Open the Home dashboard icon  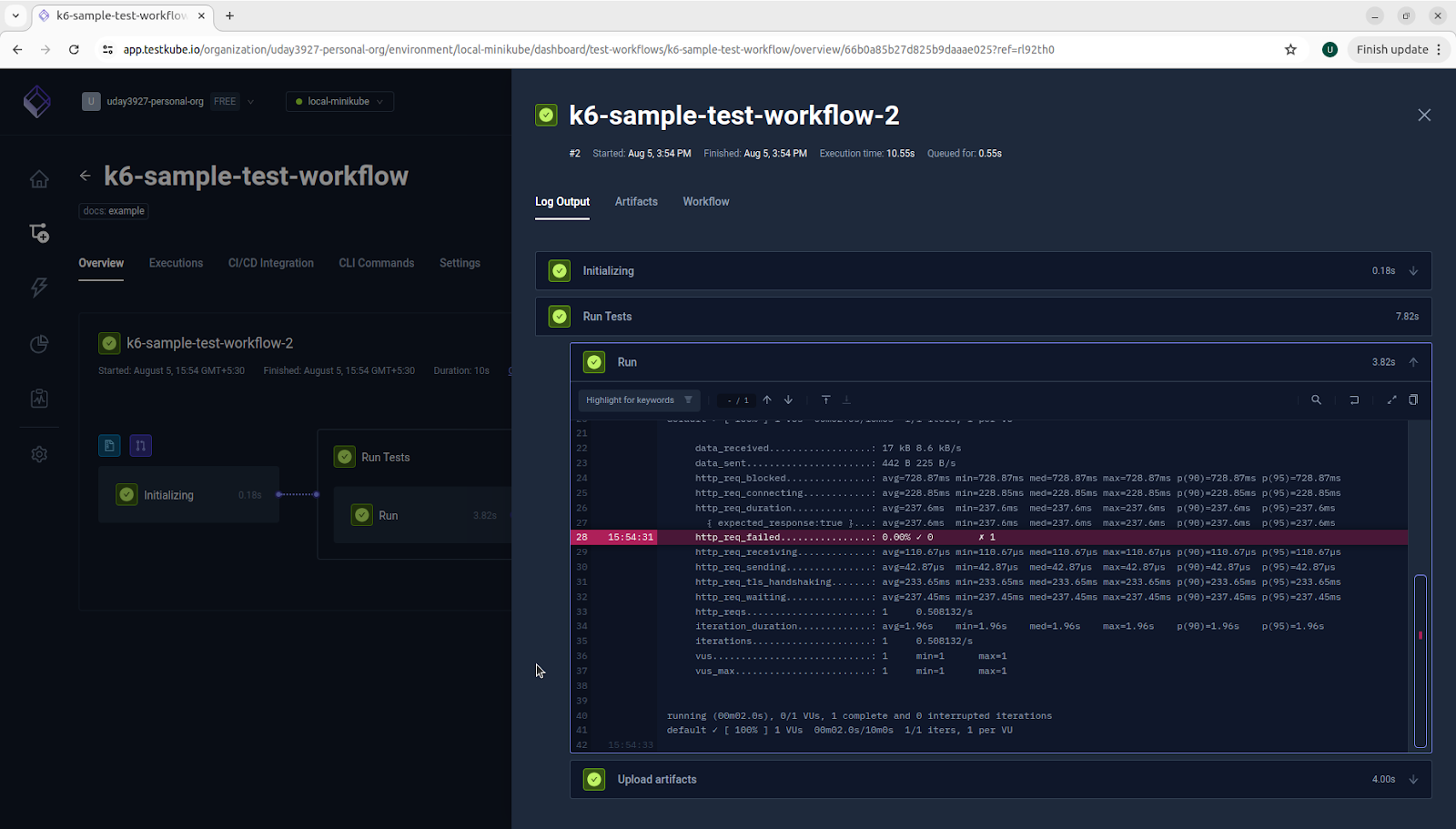click(39, 179)
